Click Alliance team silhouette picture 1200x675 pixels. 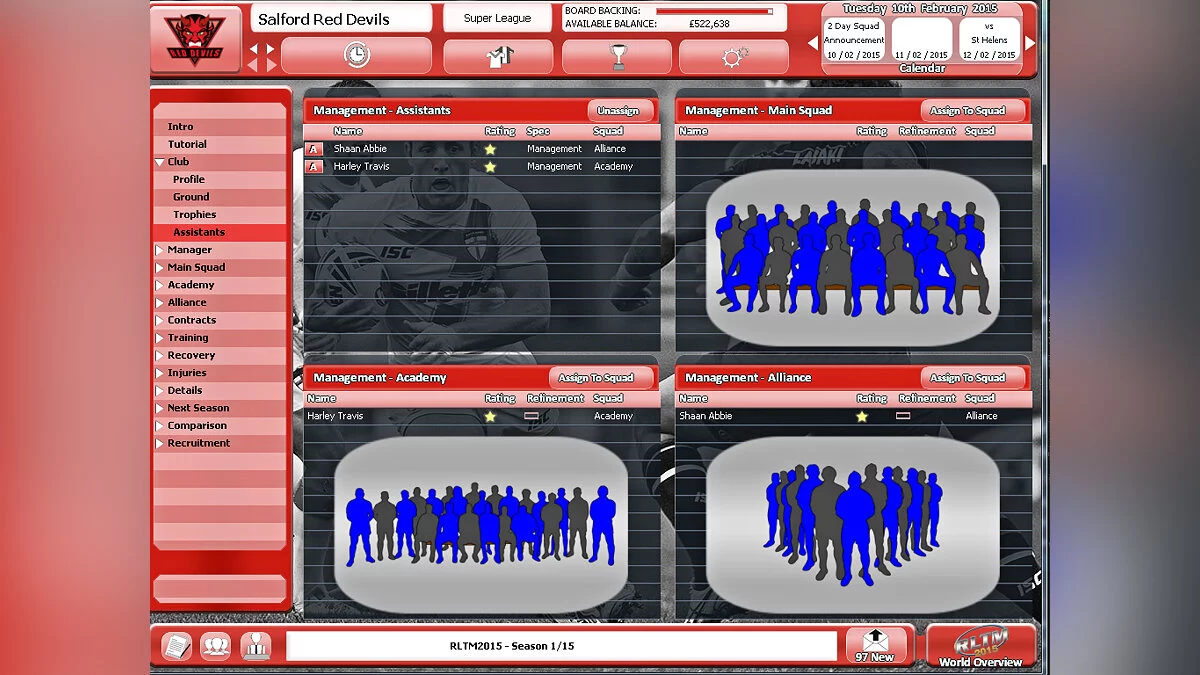(852, 525)
